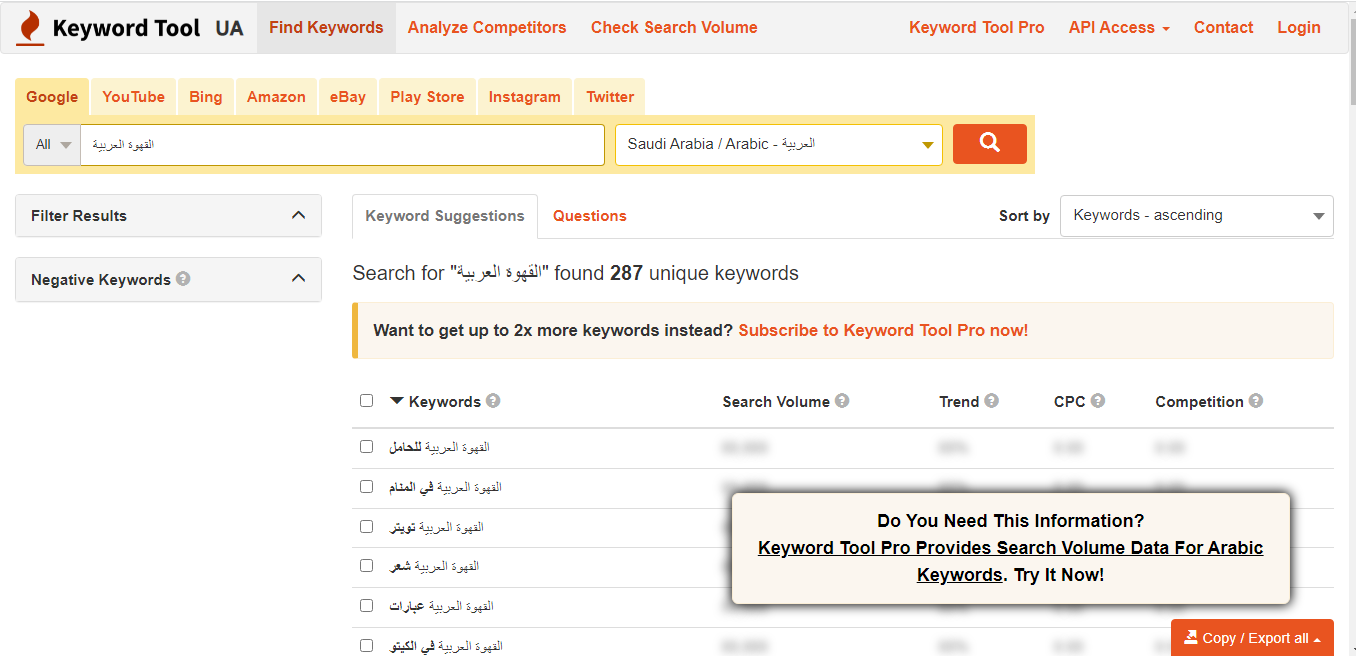This screenshot has height=656, width=1356.
Task: Open the API Access dropdown menu
Action: [x=1119, y=27]
